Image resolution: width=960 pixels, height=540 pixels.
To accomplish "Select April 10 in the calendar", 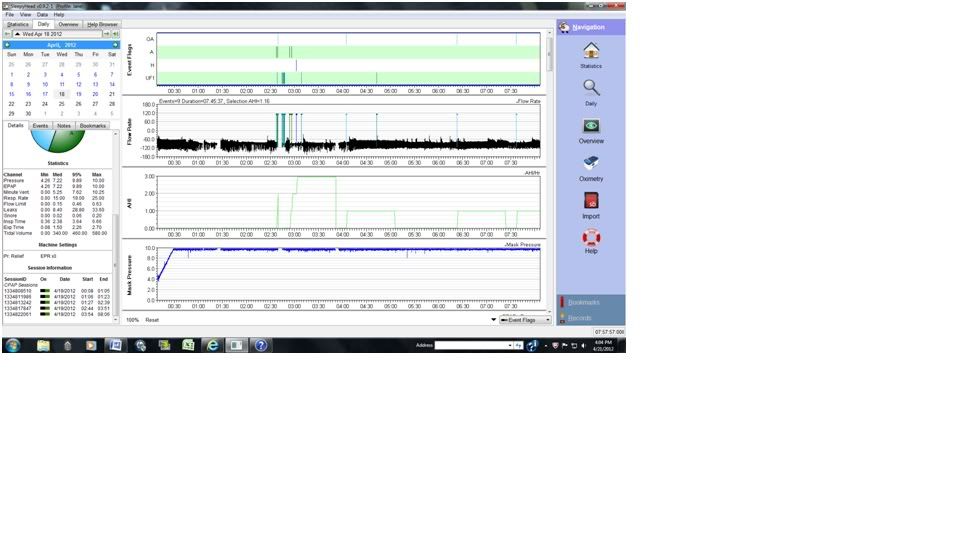I will coord(45,84).
